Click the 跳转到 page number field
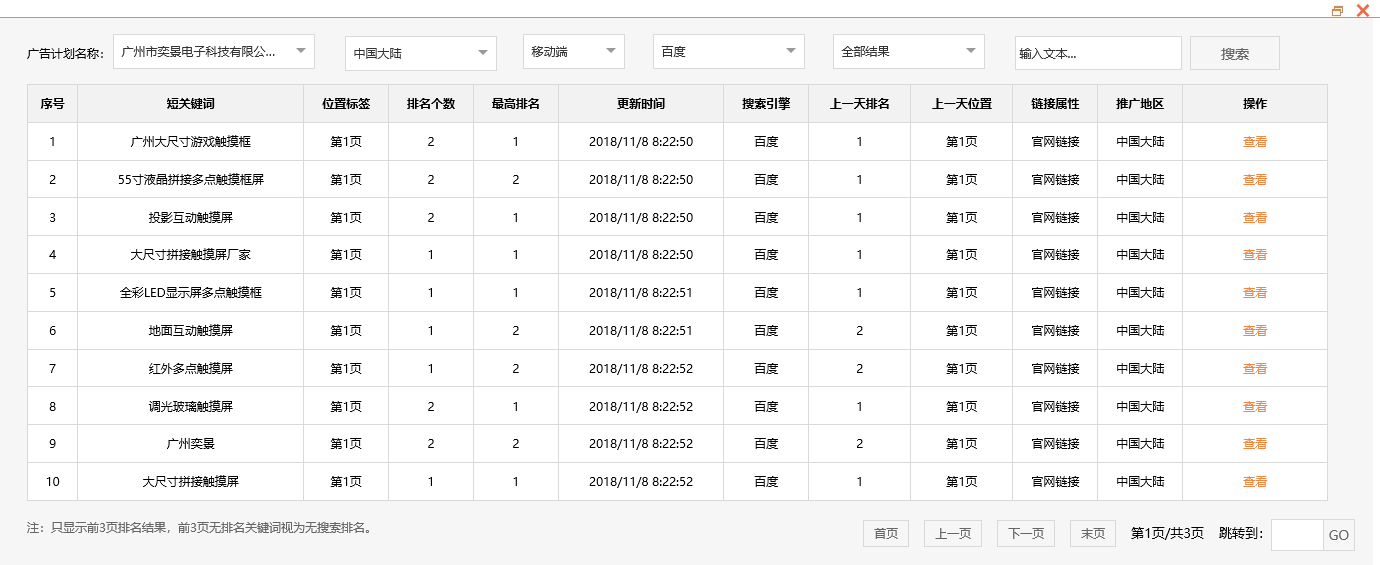The height and width of the screenshot is (565, 1380). [x=1297, y=535]
